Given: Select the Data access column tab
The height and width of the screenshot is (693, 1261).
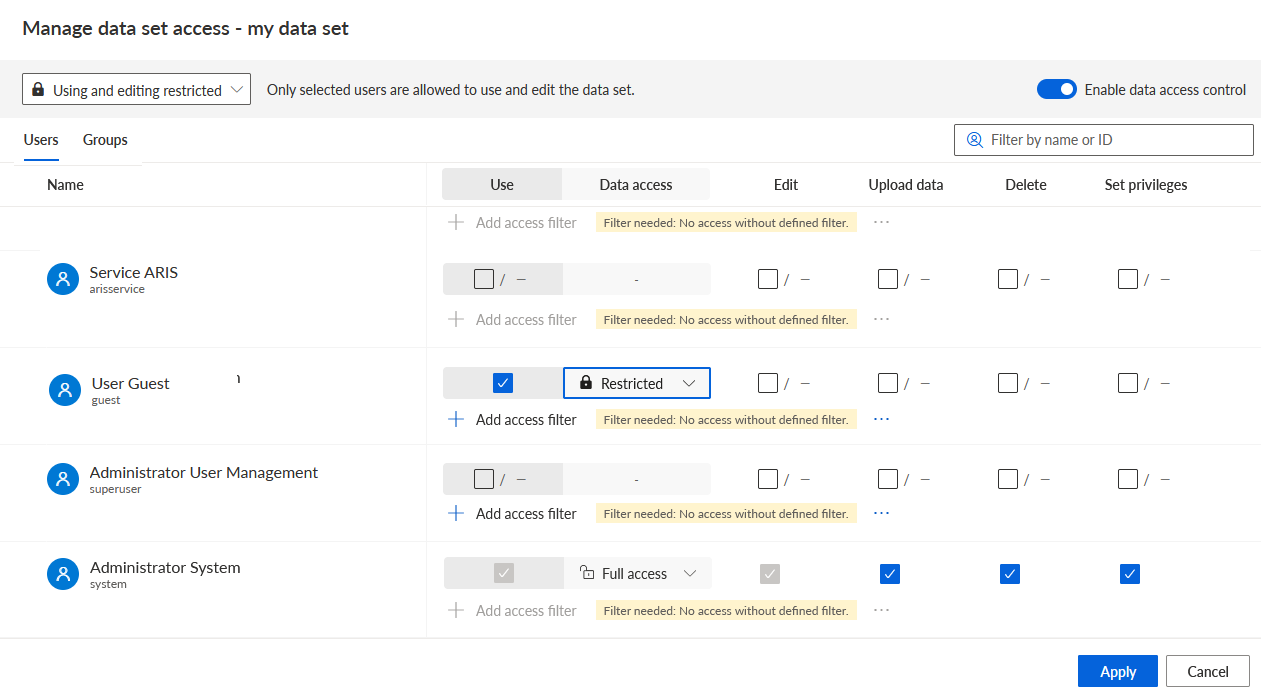Looking at the screenshot, I should point(636,185).
